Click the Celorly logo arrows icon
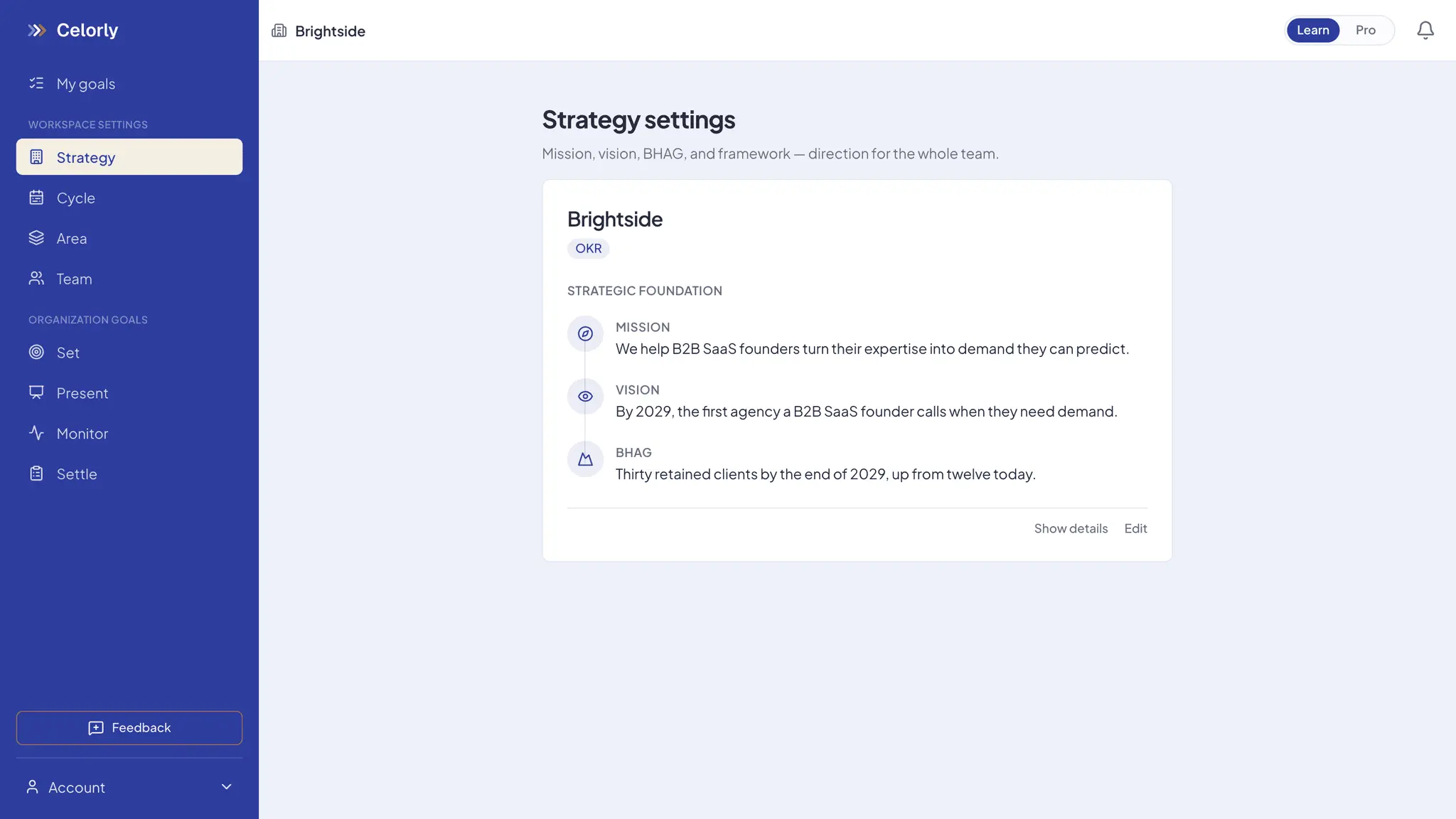 (37, 30)
